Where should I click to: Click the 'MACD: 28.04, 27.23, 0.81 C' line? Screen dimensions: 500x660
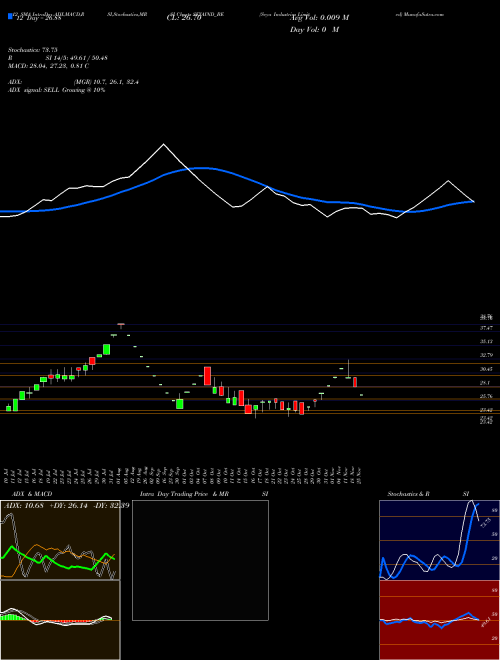coord(48,66)
